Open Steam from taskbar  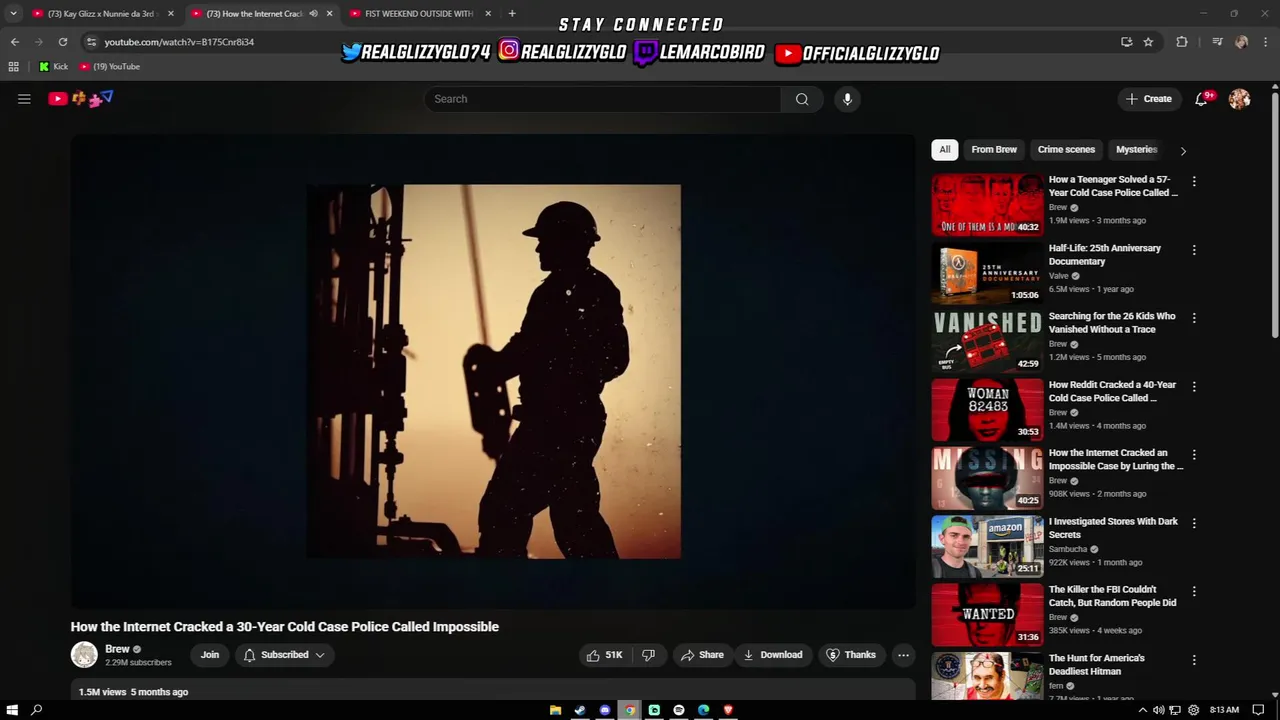click(x=580, y=710)
